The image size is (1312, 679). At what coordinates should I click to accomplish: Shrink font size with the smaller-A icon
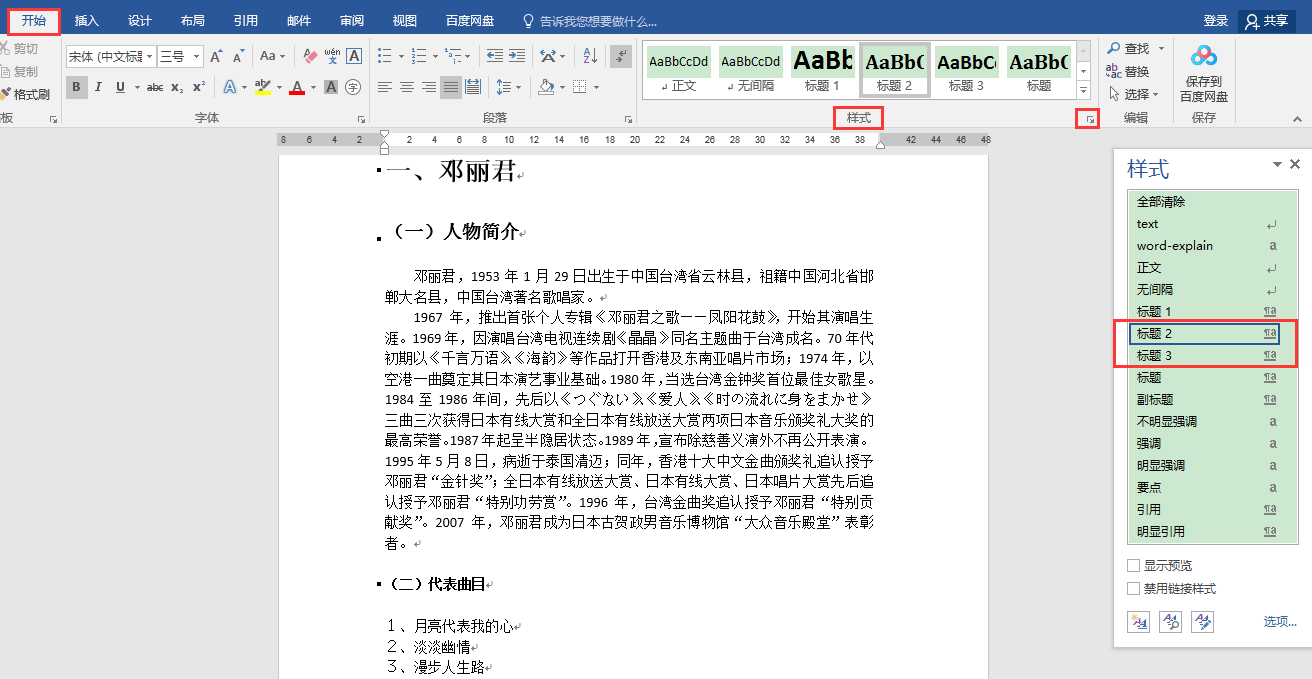click(x=237, y=57)
